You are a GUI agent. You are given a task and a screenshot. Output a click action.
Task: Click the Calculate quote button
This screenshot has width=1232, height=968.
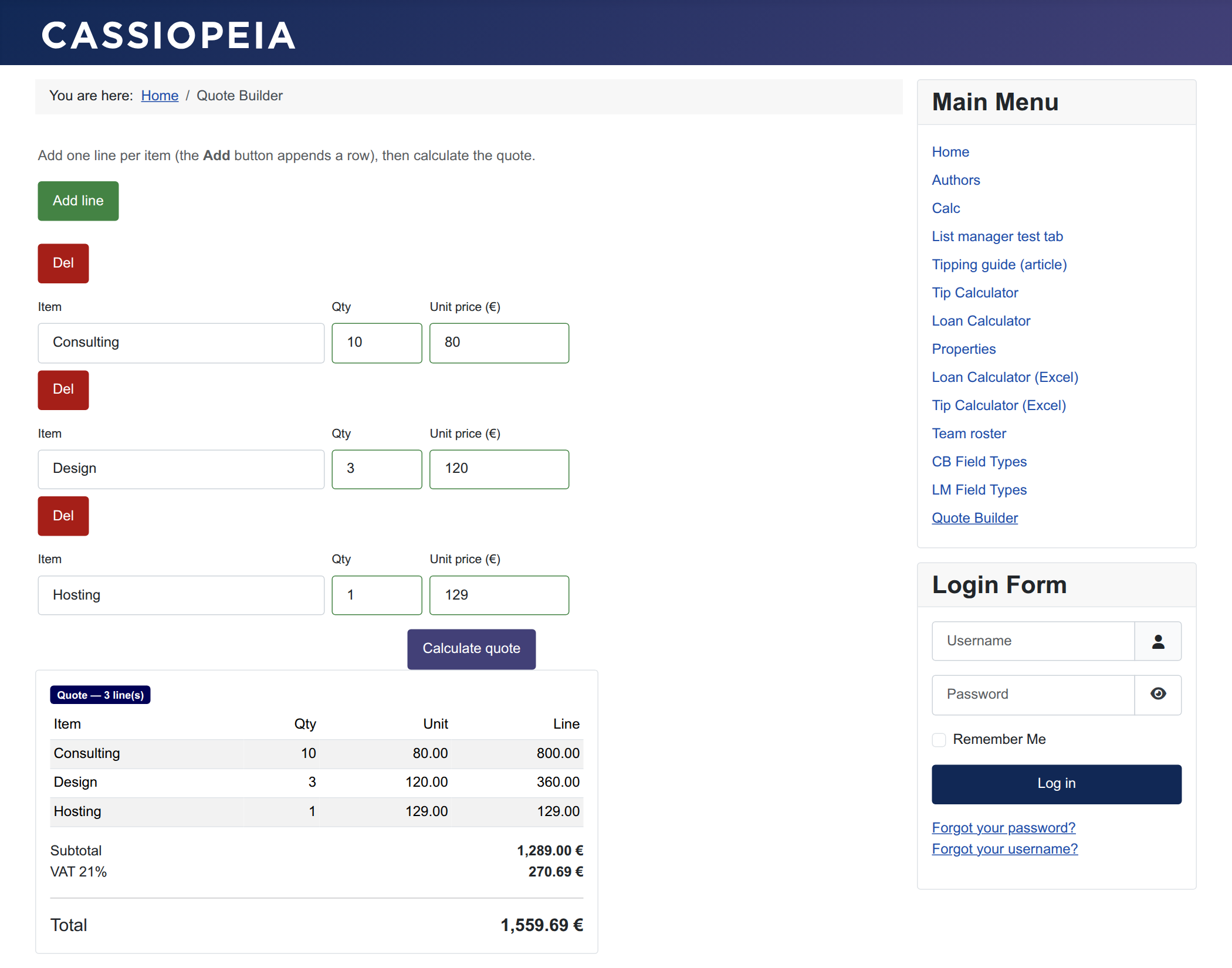click(471, 649)
